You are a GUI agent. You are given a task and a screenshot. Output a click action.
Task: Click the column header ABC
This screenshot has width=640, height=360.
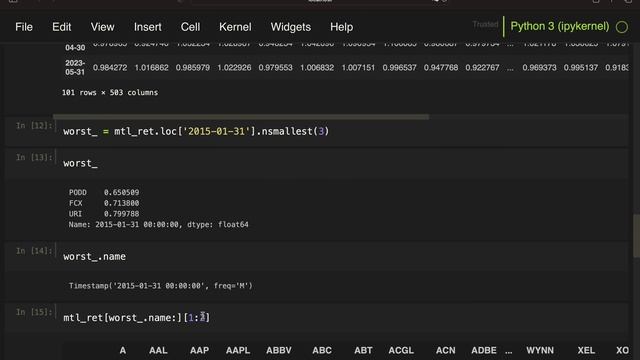point(322,351)
